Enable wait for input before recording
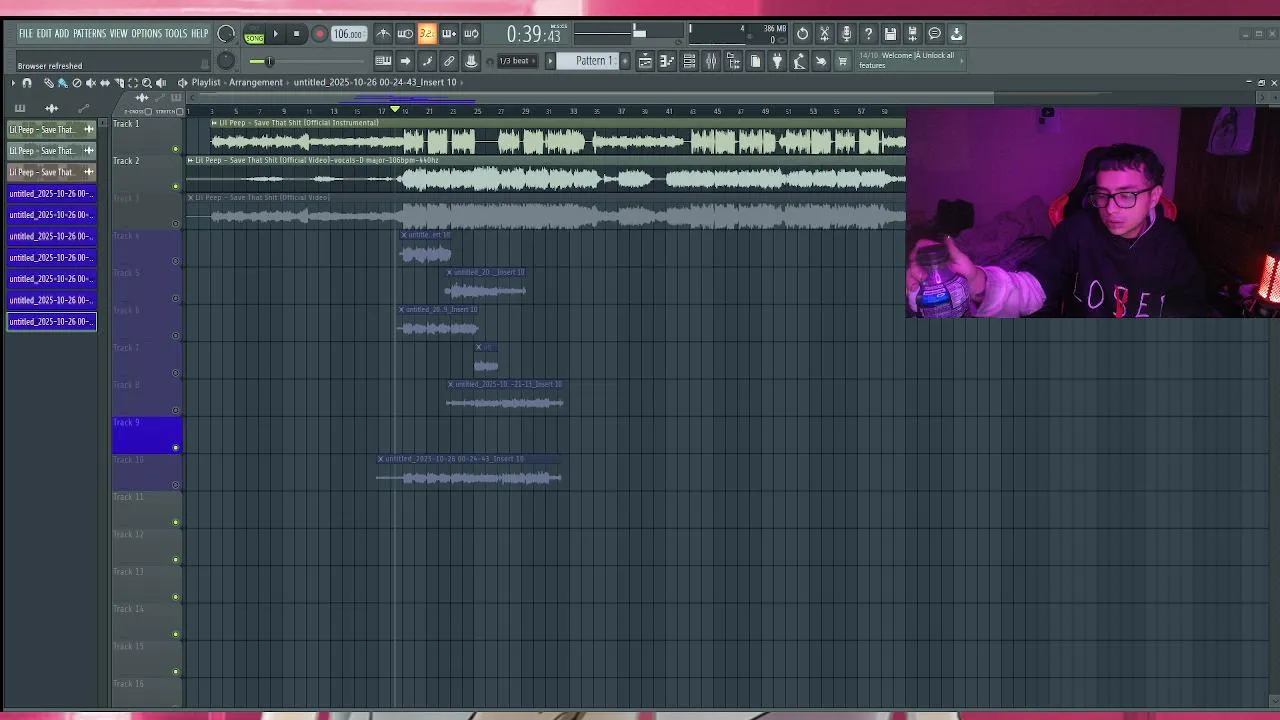This screenshot has height=720, width=1280. [x=405, y=34]
